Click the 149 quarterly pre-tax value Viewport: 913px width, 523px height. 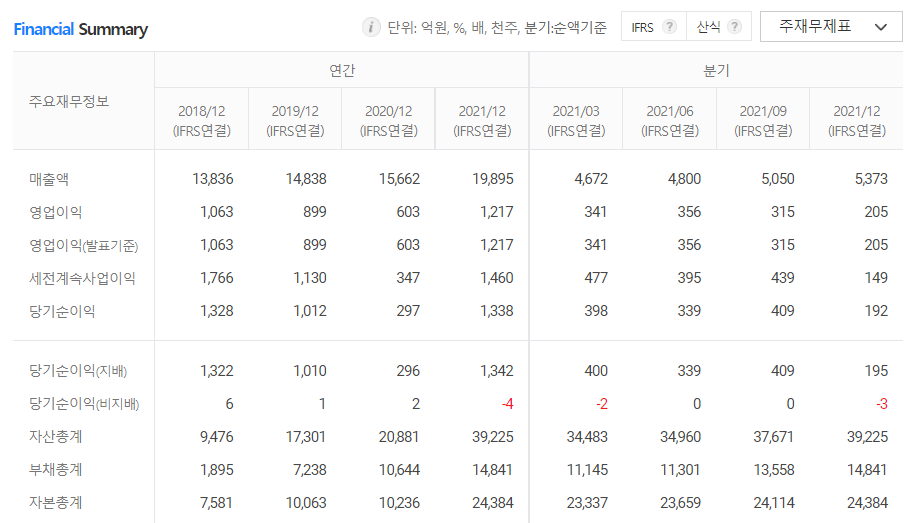click(876, 278)
